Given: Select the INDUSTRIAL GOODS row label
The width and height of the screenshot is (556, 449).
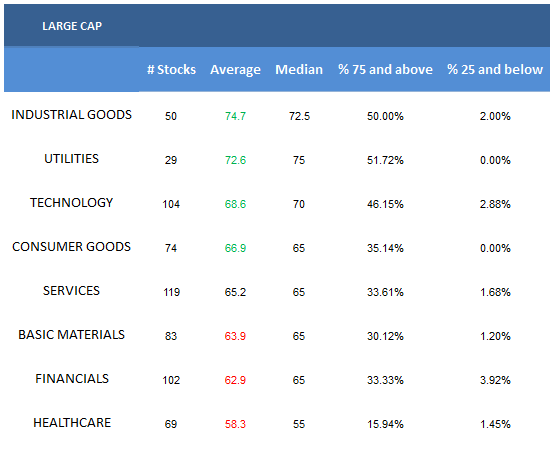Looking at the screenshot, I should pyautogui.click(x=71, y=115).
